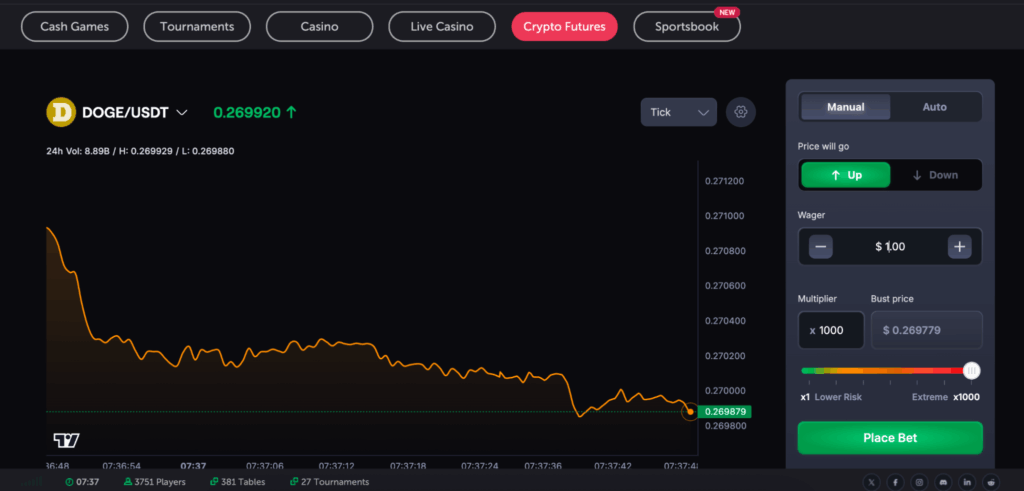Image resolution: width=1024 pixels, height=491 pixels.
Task: Click the 24h Vol stats text
Action: (x=140, y=151)
